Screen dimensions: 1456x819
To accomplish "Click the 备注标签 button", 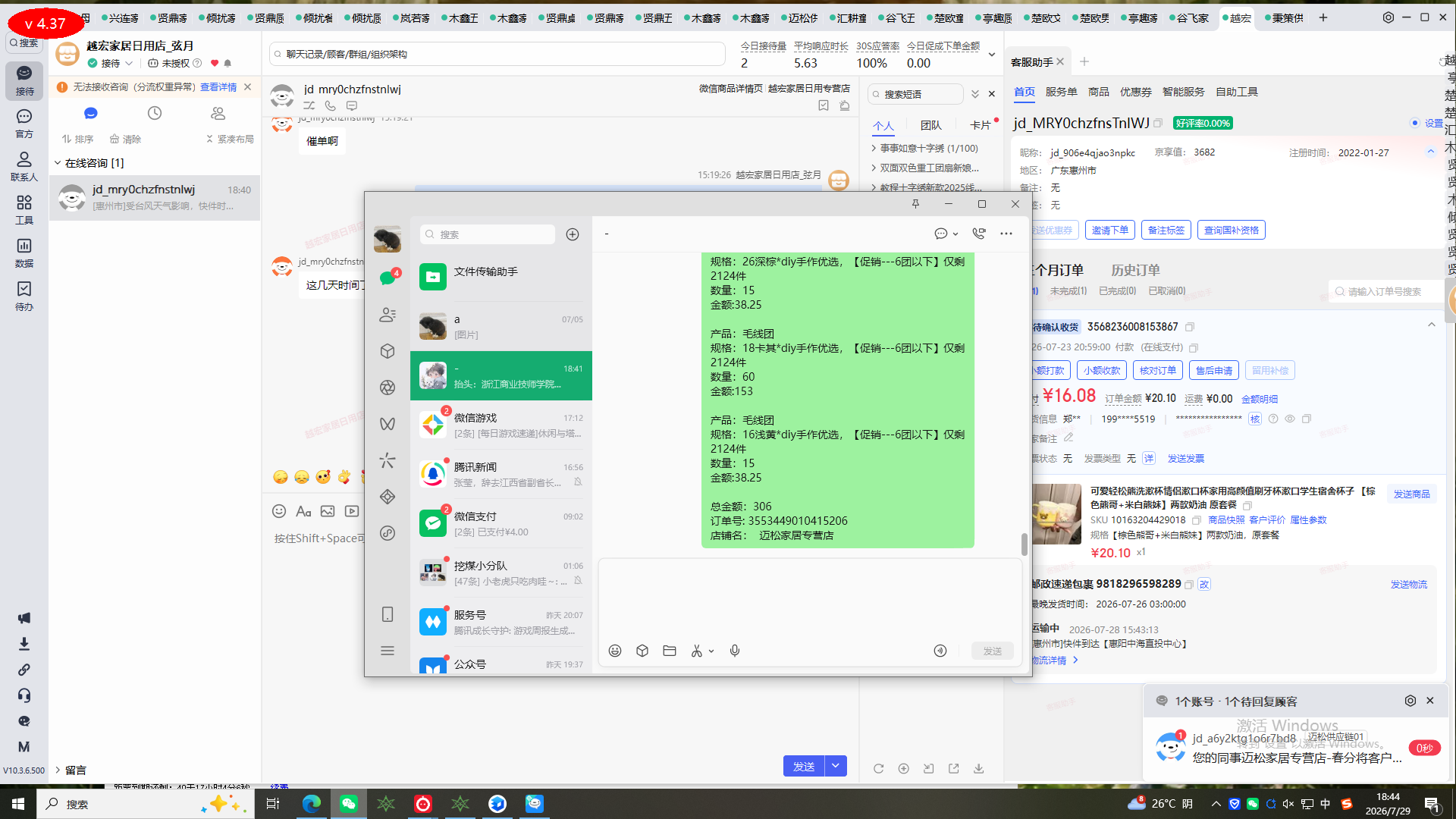I will 1166,230.
